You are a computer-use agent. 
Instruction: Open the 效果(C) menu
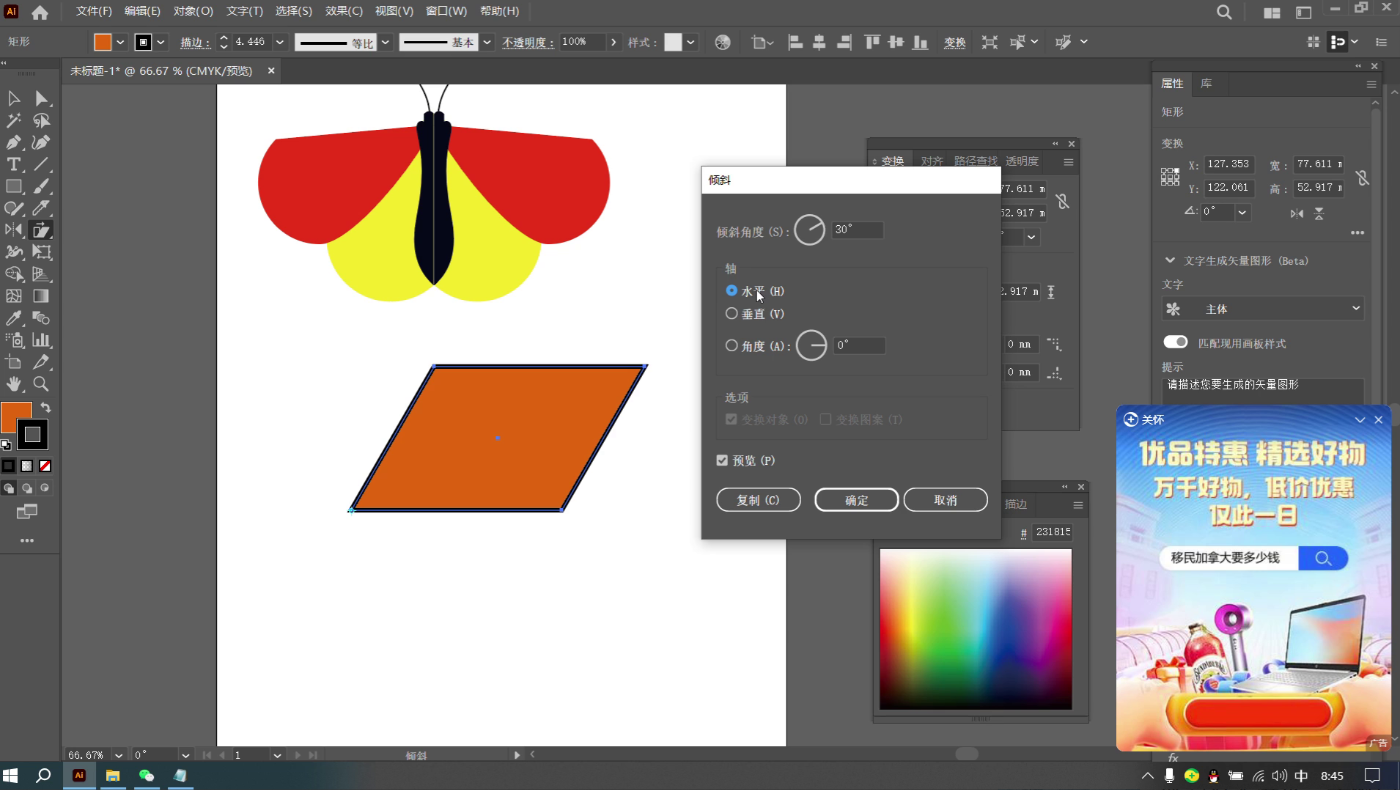click(344, 11)
